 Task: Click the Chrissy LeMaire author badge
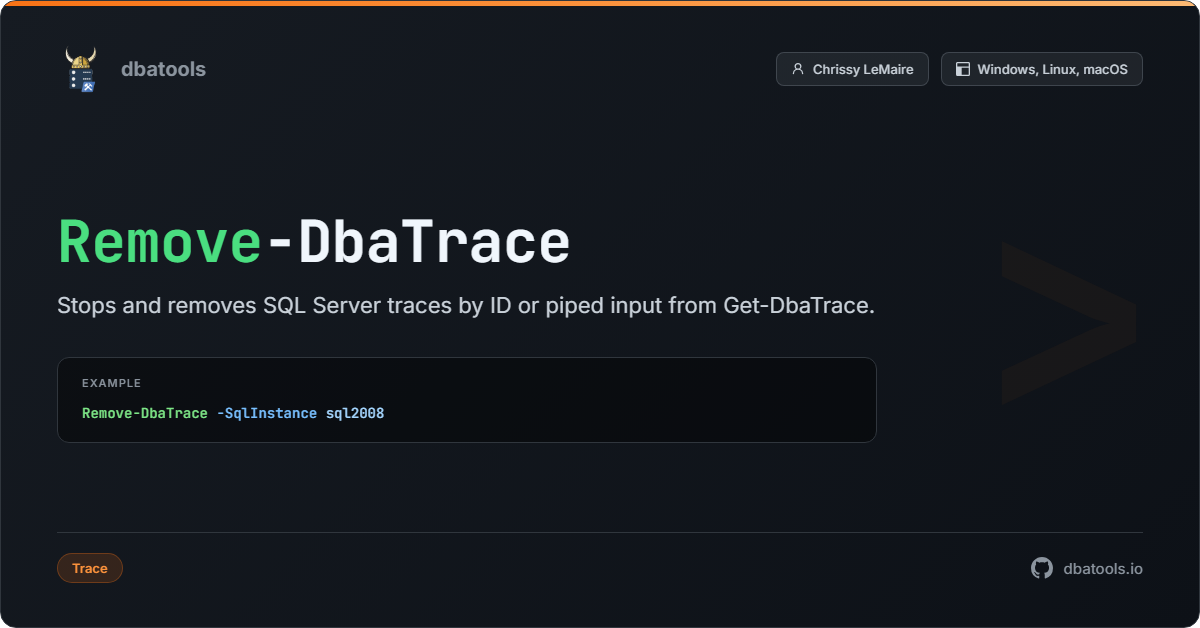click(x=852, y=69)
